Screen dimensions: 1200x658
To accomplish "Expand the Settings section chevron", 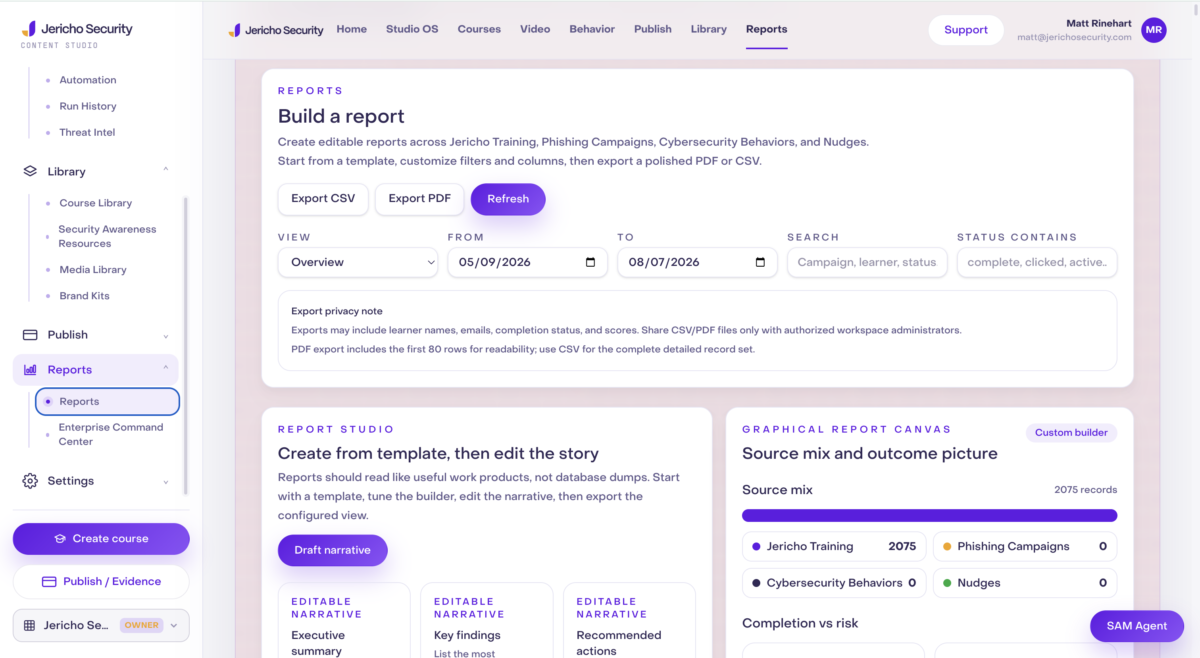I will coord(166,482).
